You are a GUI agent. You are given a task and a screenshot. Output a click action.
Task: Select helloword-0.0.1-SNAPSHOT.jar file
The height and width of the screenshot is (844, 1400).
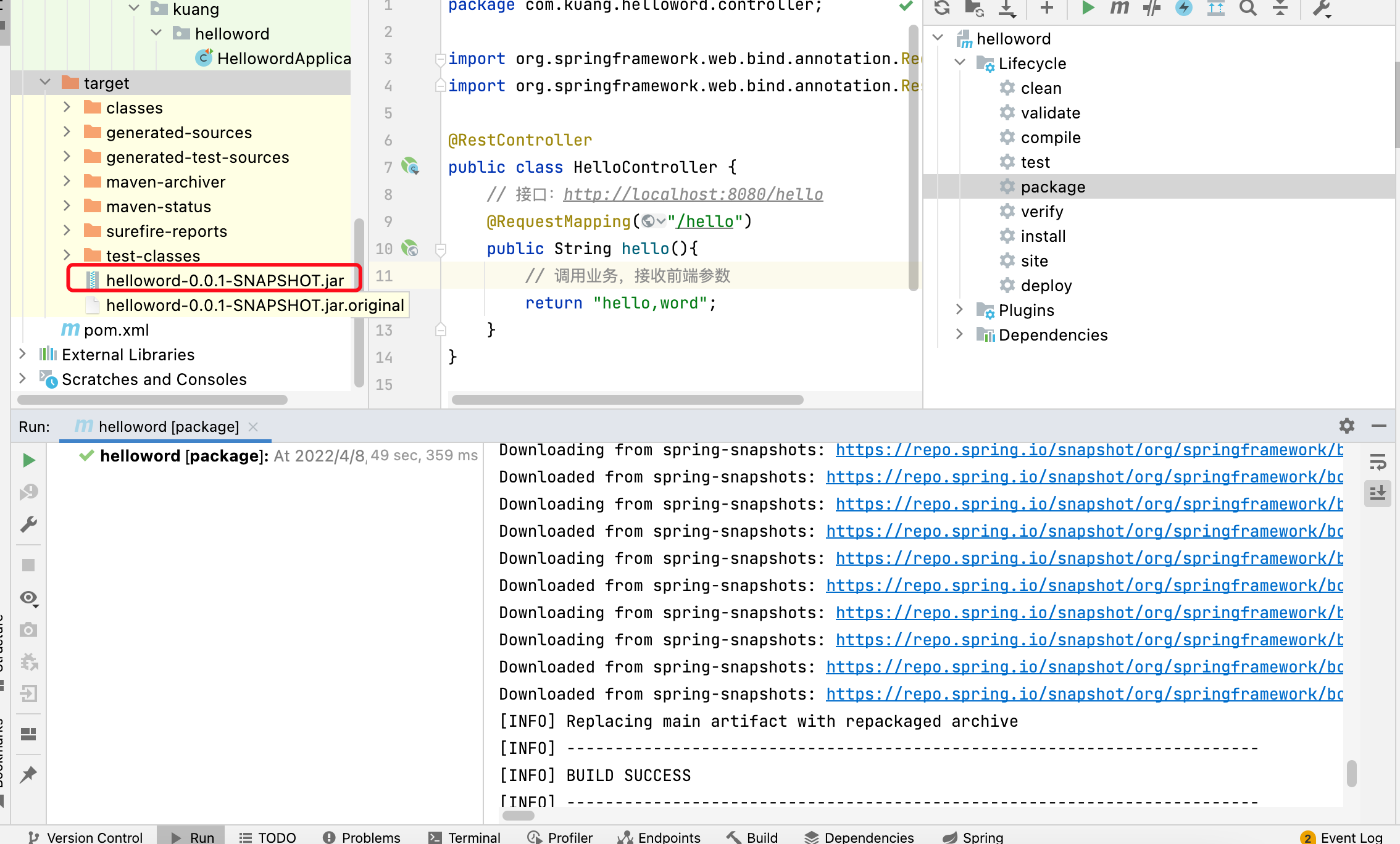tap(225, 280)
